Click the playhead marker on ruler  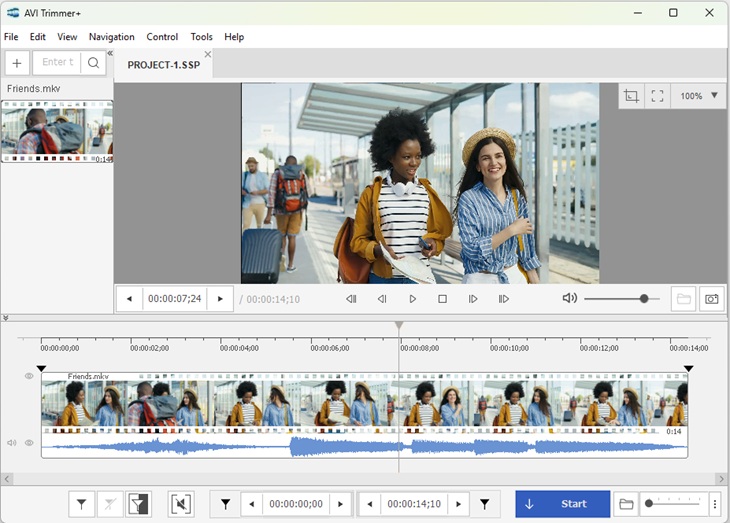click(399, 325)
